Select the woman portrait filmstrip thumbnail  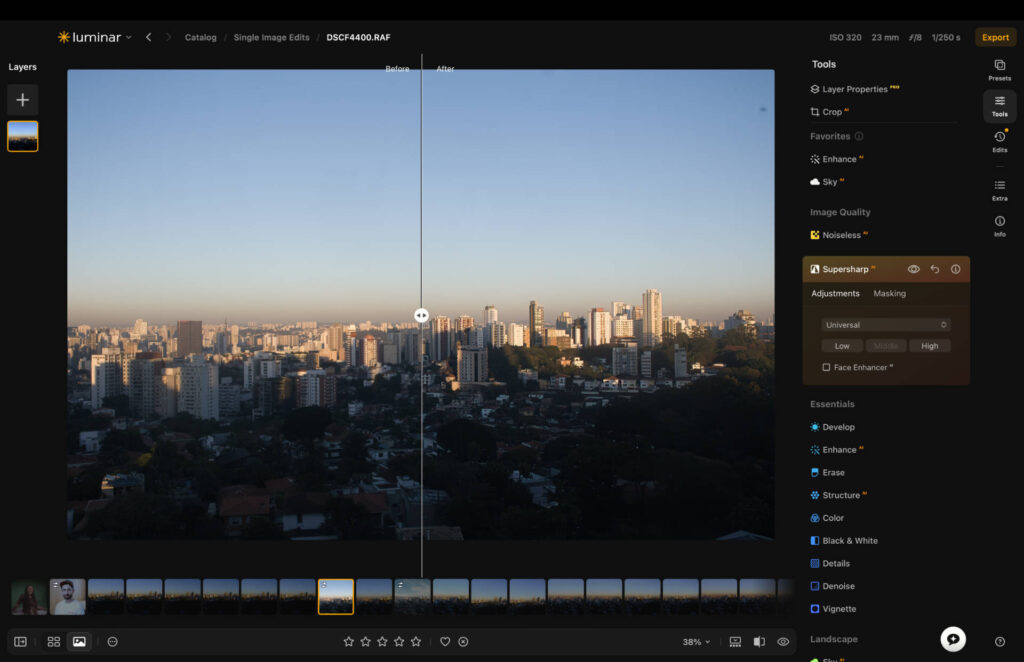(x=29, y=597)
